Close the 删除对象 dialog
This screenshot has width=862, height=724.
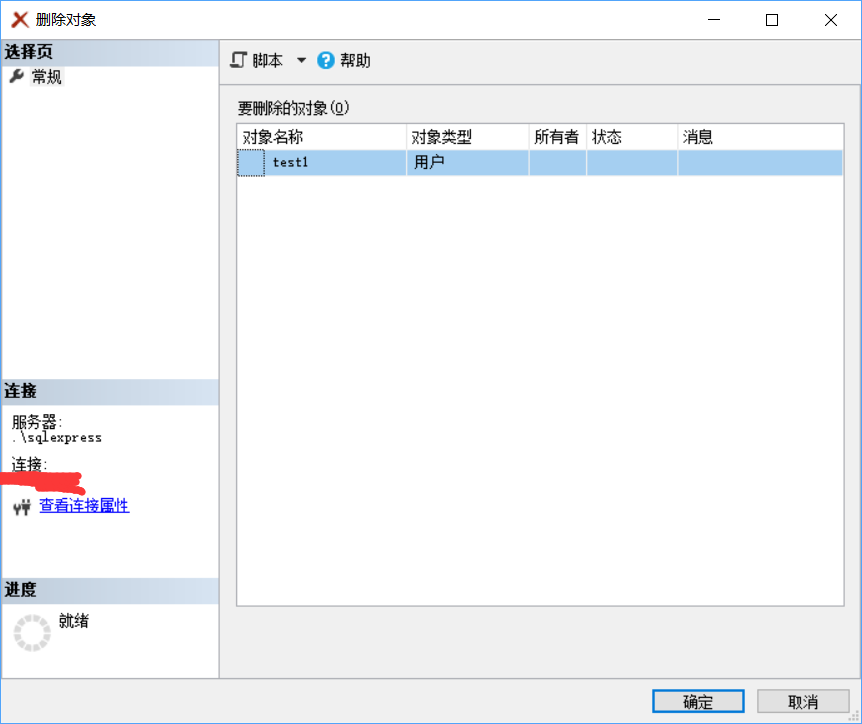coord(831,20)
